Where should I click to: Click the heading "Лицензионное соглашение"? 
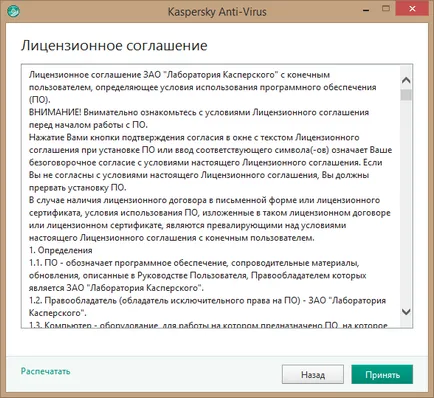click(114, 45)
